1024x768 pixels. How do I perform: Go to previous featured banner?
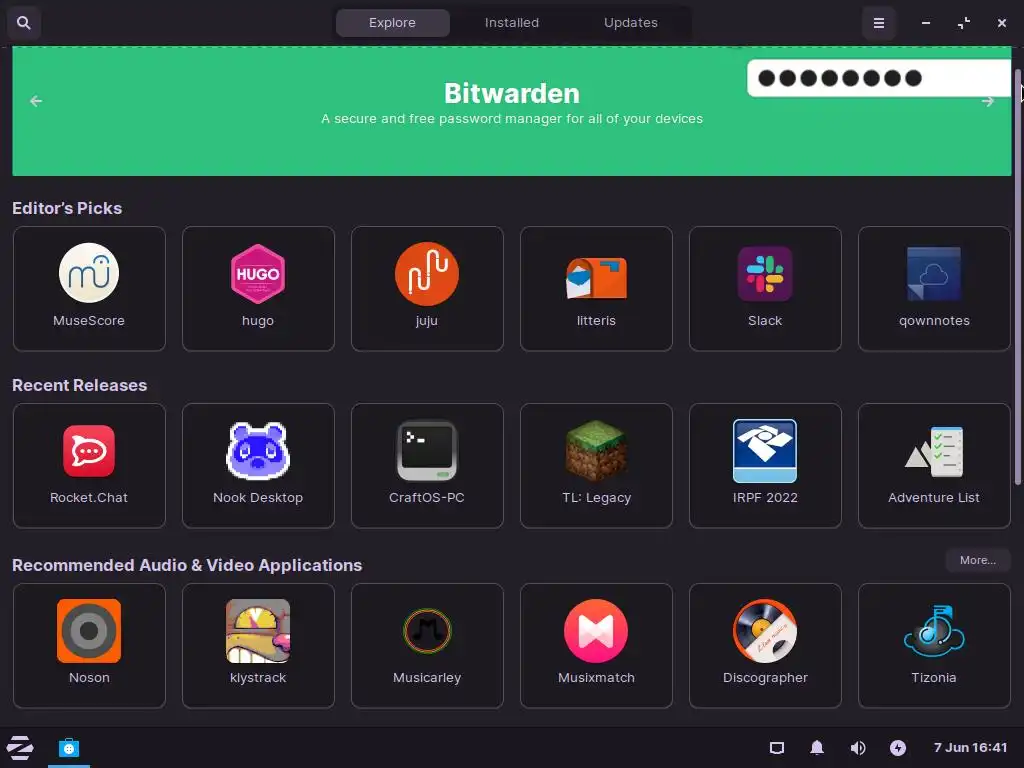[x=36, y=101]
